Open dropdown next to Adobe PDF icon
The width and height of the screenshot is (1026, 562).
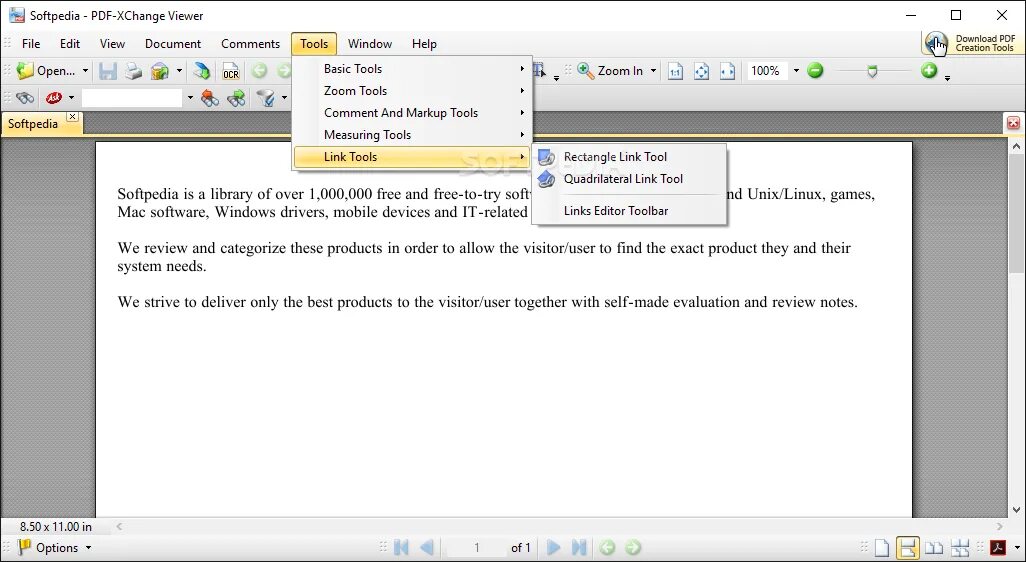[x=1016, y=548]
